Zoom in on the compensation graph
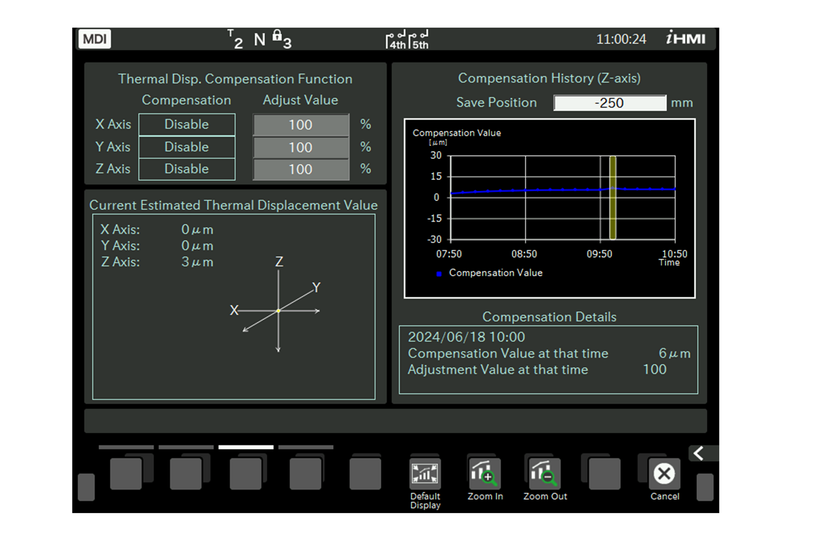This screenshot has height=540, width=822. click(485, 474)
